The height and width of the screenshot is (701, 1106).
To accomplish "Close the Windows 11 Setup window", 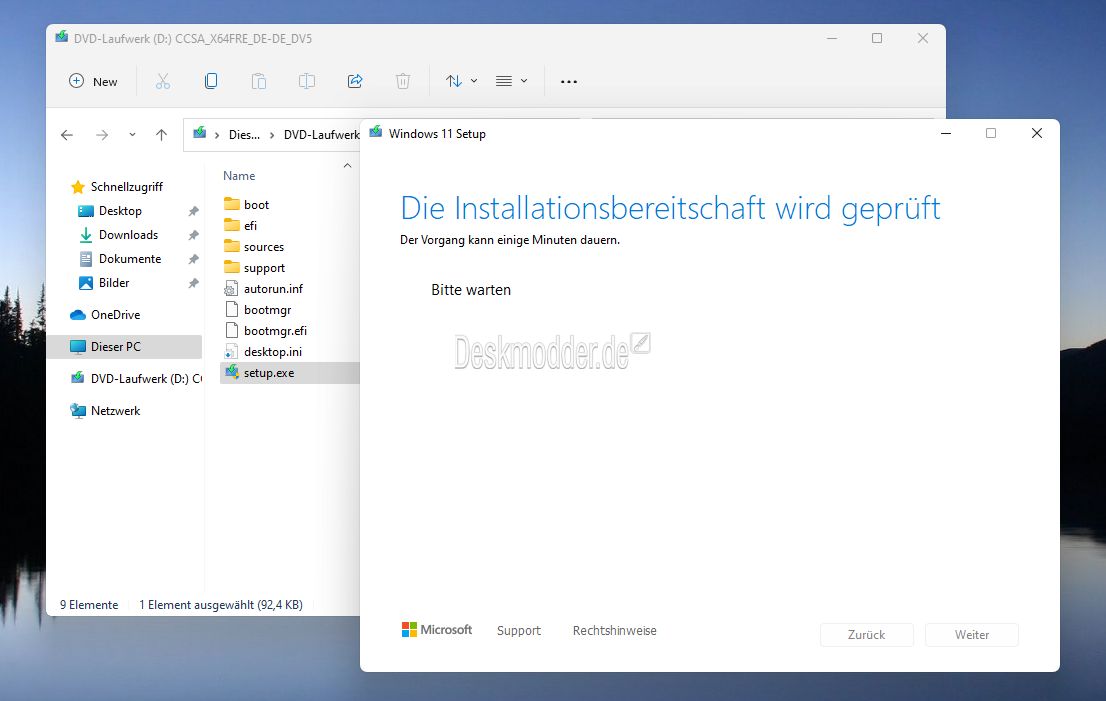I will [1036, 133].
